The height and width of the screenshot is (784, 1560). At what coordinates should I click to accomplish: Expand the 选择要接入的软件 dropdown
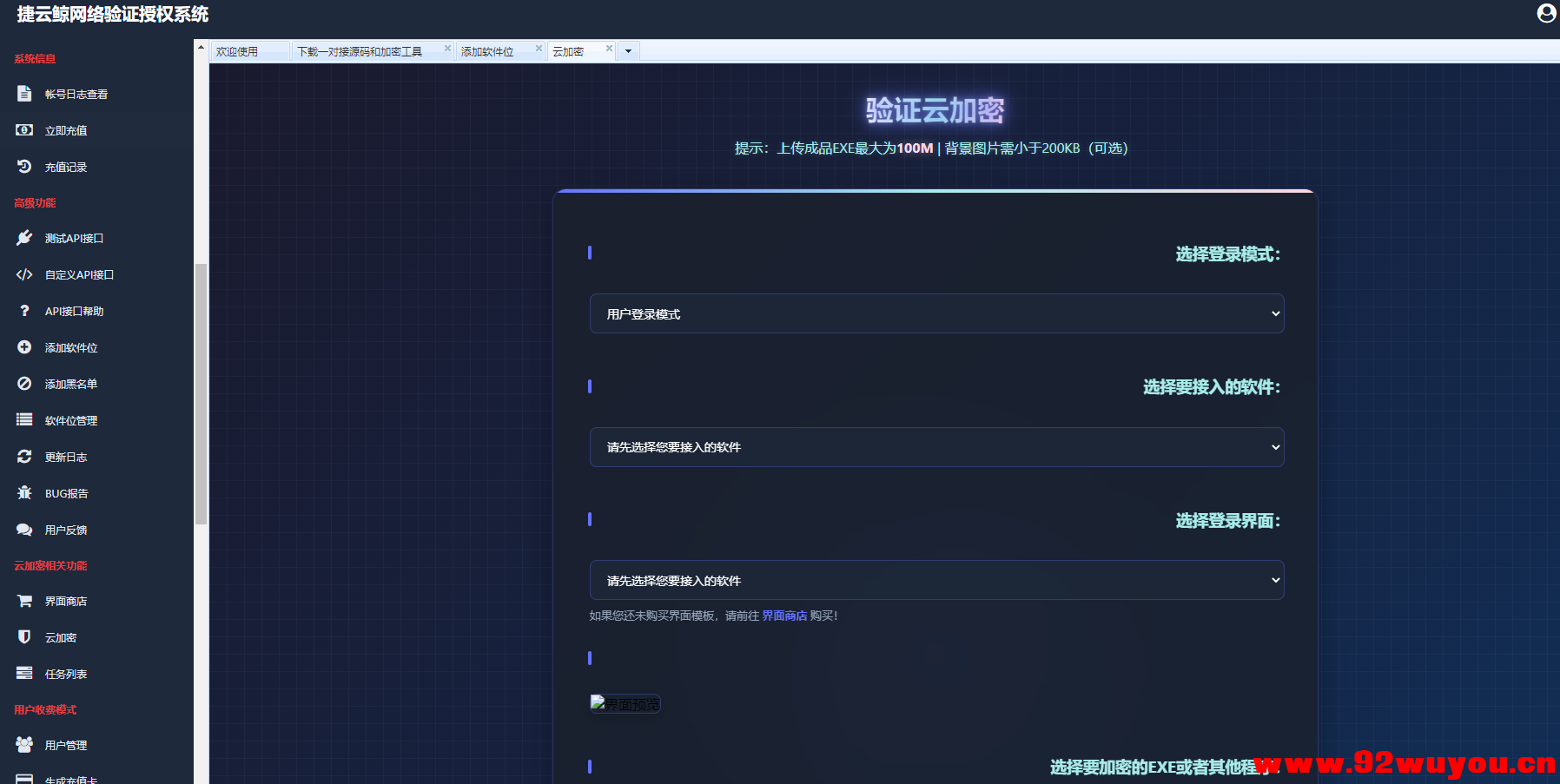(936, 446)
